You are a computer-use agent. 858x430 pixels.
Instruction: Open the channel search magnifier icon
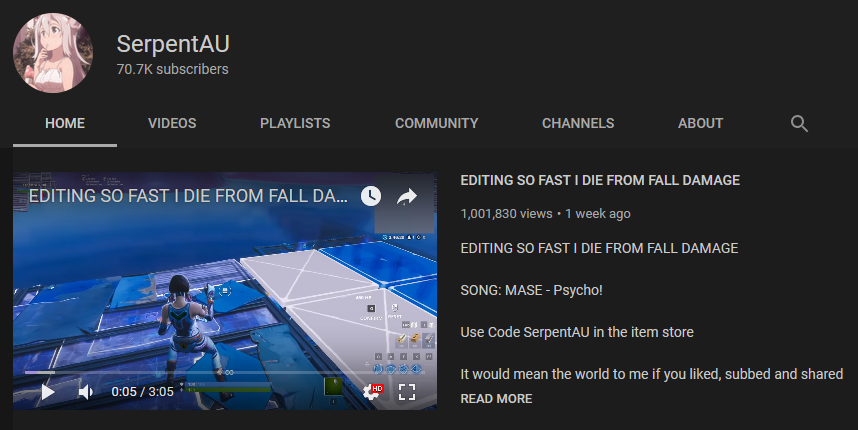point(799,124)
